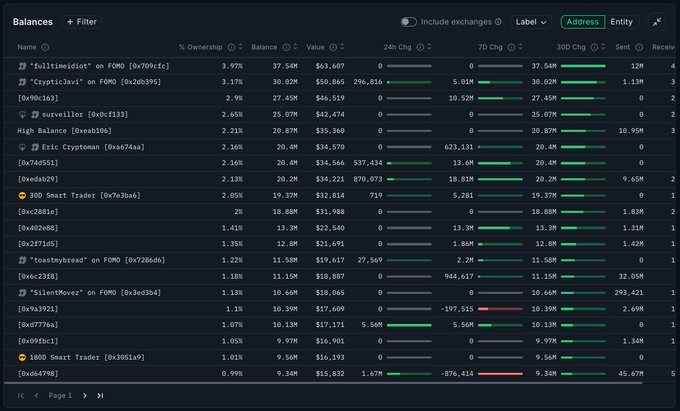The width and height of the screenshot is (680, 411).
Task: Sort by Value using the sort arrows
Action: click(x=342, y=47)
